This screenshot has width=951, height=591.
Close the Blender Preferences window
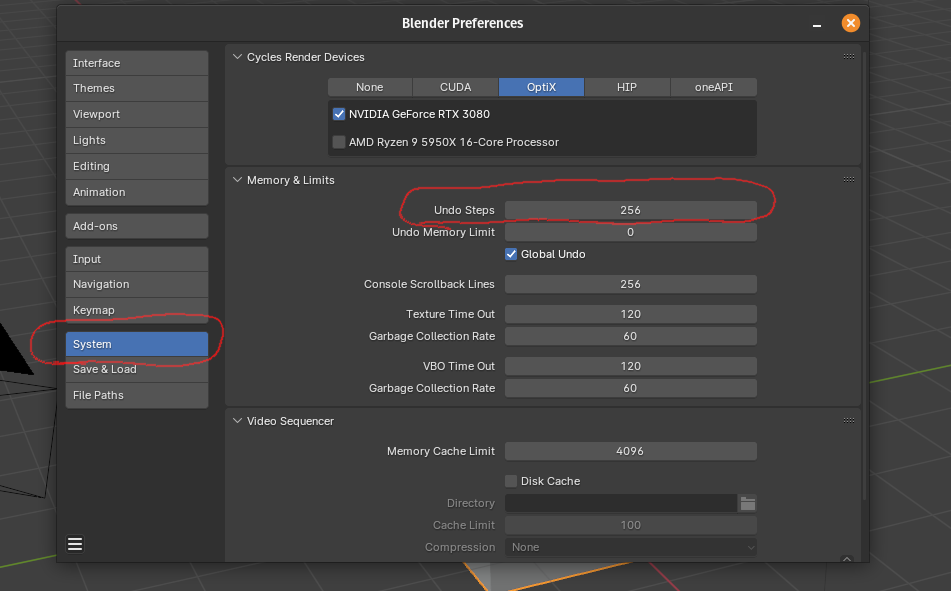click(850, 23)
